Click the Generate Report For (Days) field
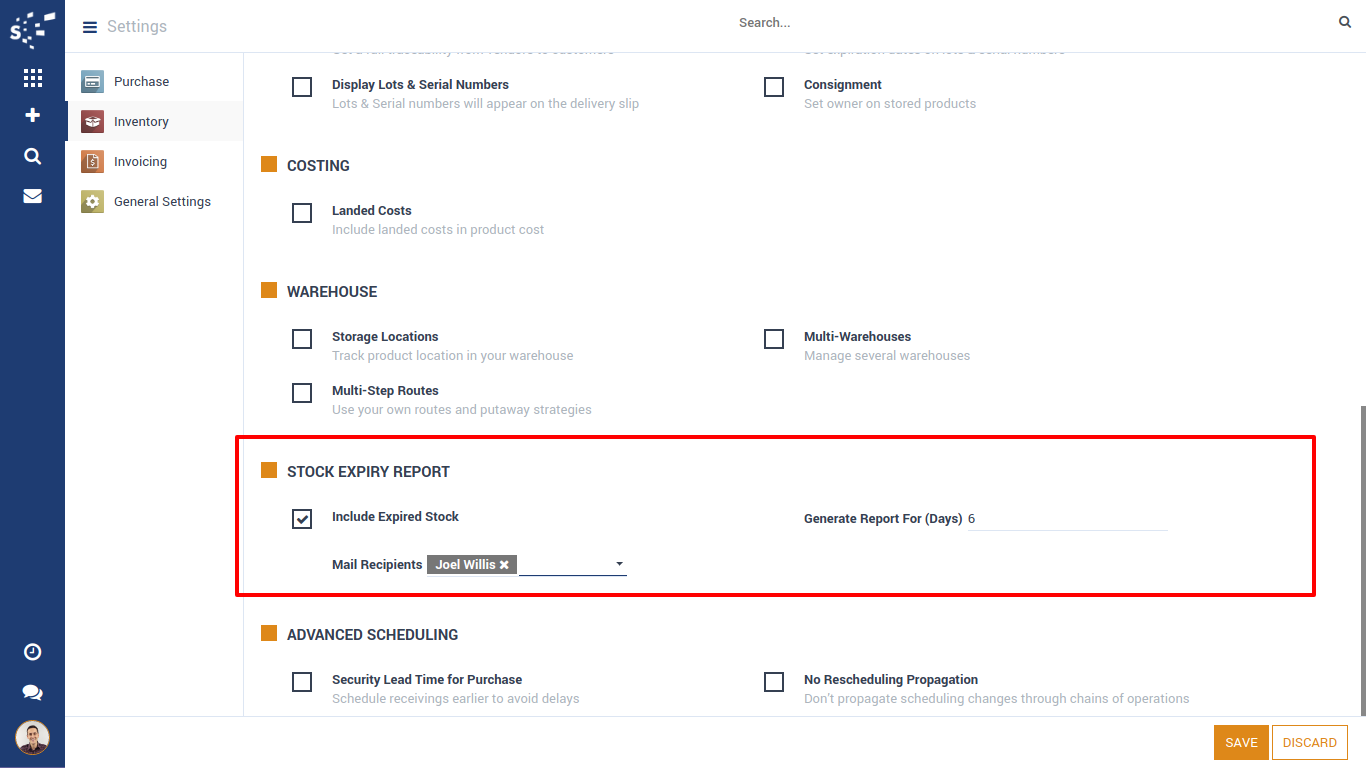This screenshot has width=1366, height=768. [x=1066, y=519]
